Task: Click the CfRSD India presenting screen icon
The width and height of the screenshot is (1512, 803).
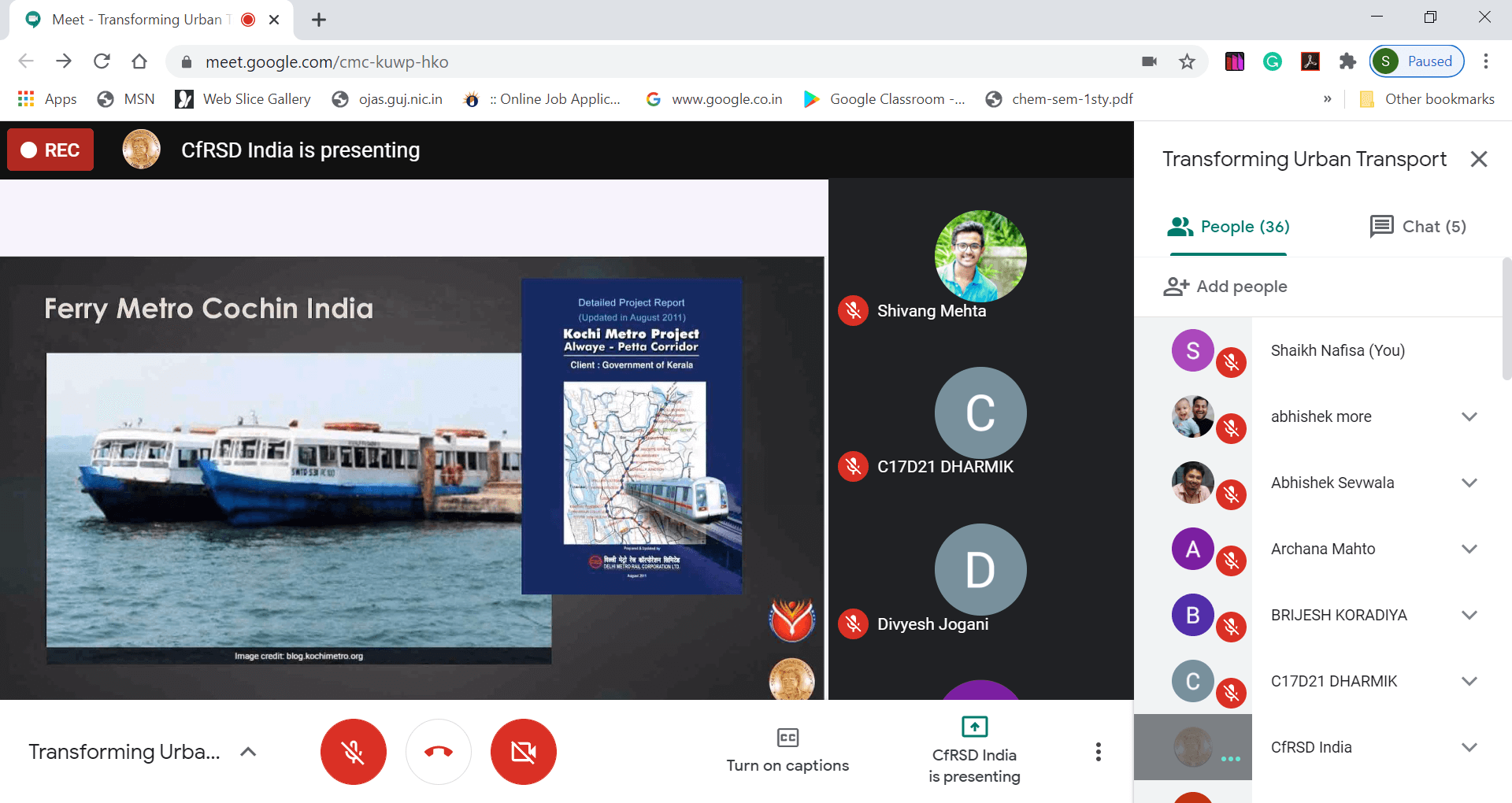Action: [974, 727]
